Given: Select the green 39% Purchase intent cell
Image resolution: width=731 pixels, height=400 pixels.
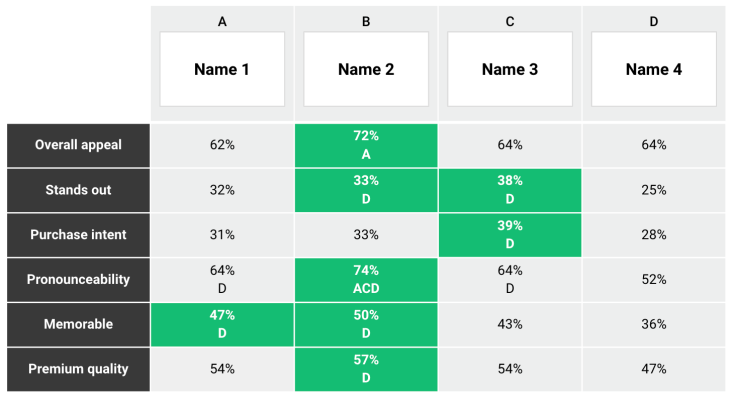Looking at the screenshot, I should (x=510, y=234).
